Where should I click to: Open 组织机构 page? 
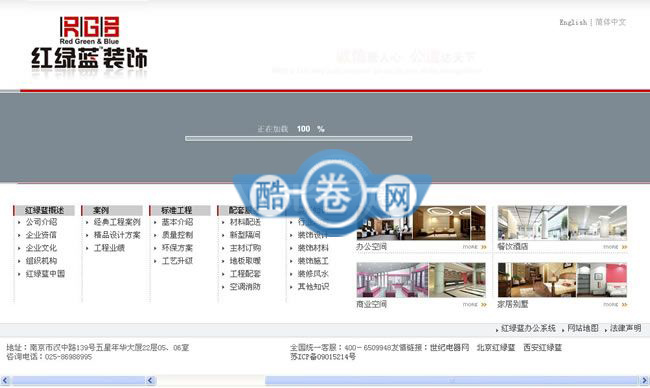click(41, 261)
